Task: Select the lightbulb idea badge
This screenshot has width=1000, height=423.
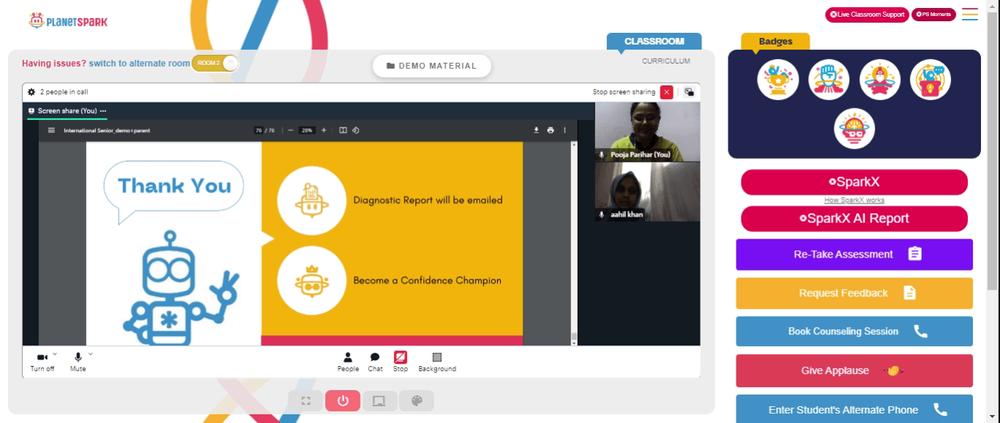Action: (x=930, y=79)
